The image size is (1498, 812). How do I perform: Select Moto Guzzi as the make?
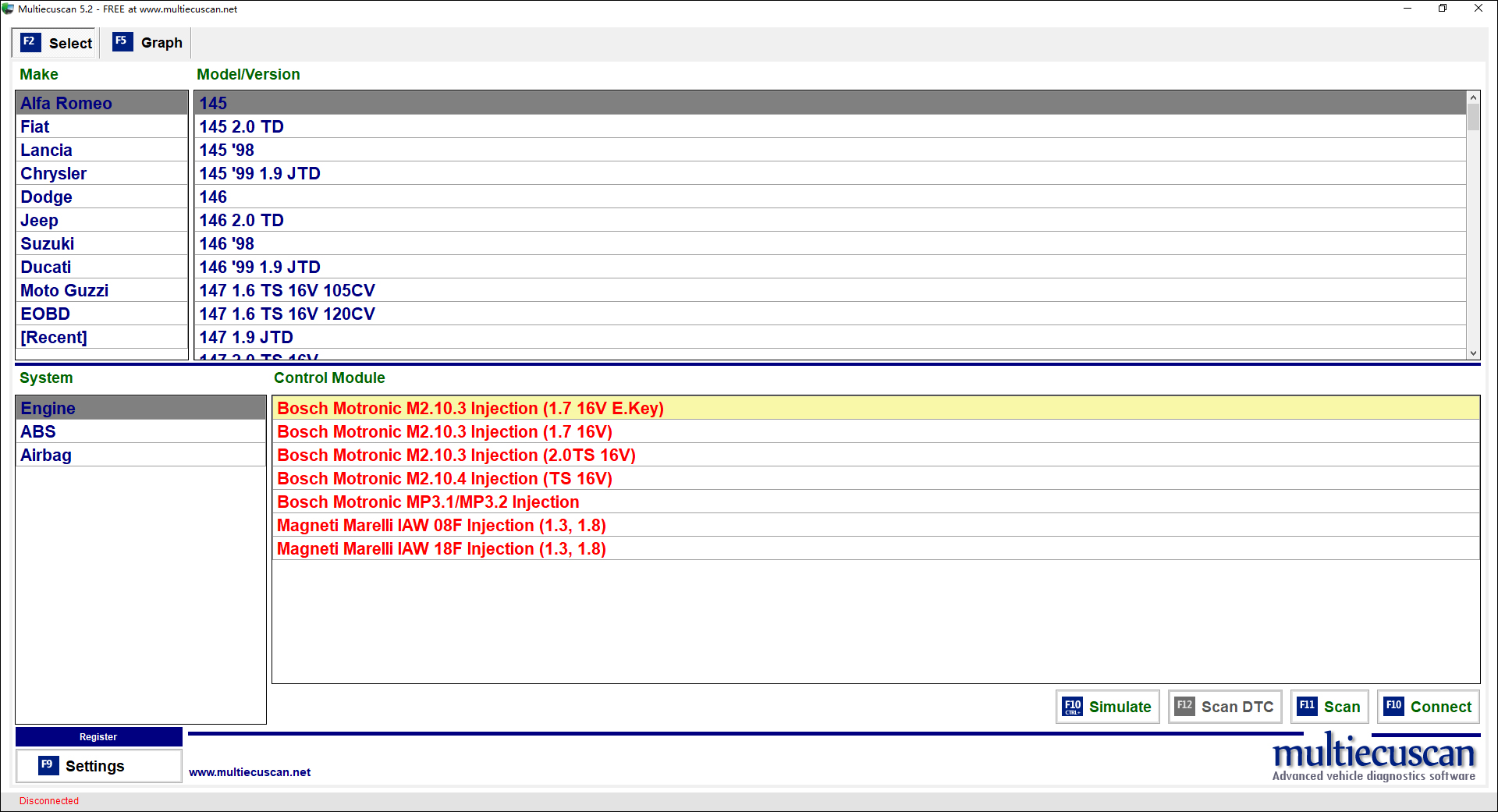(101, 290)
